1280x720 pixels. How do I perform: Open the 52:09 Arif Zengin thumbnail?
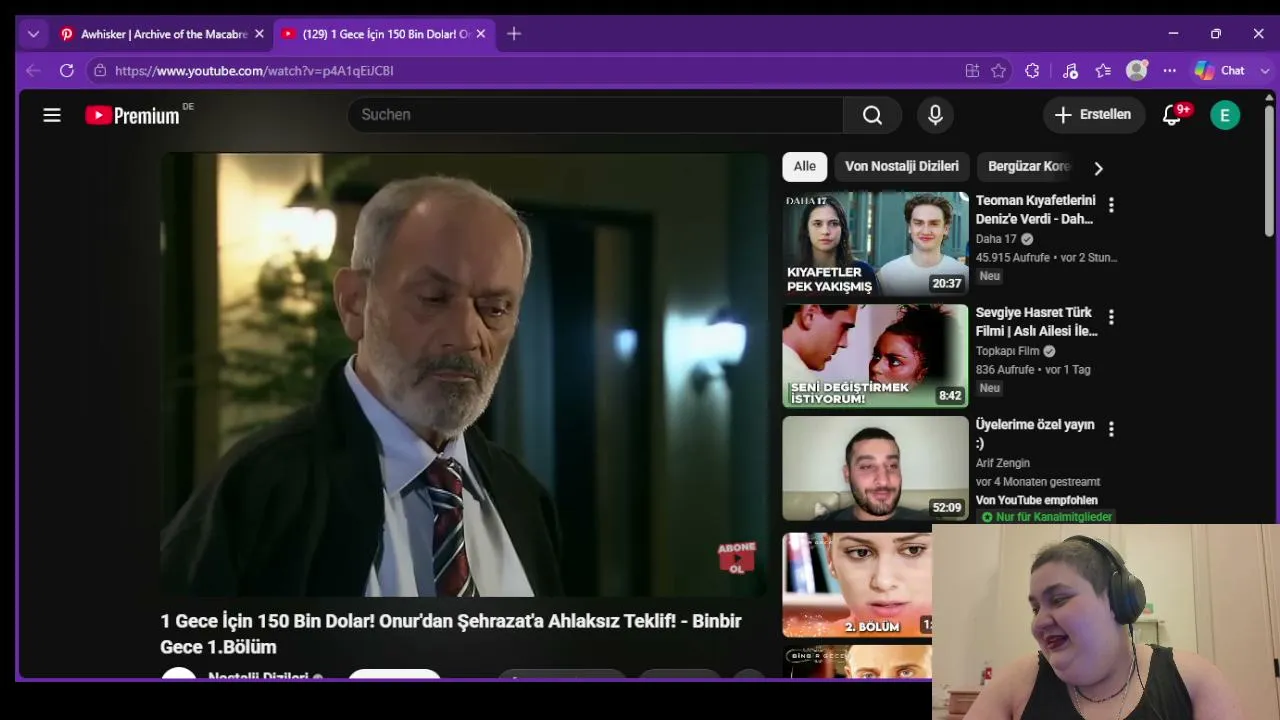pyautogui.click(x=875, y=468)
